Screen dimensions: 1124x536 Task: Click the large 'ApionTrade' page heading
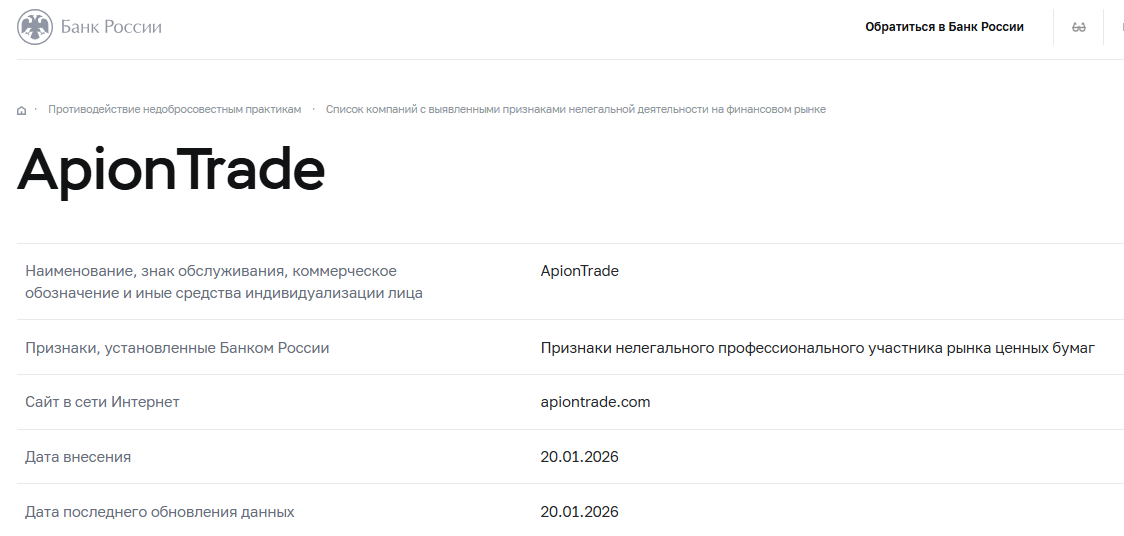click(171, 171)
